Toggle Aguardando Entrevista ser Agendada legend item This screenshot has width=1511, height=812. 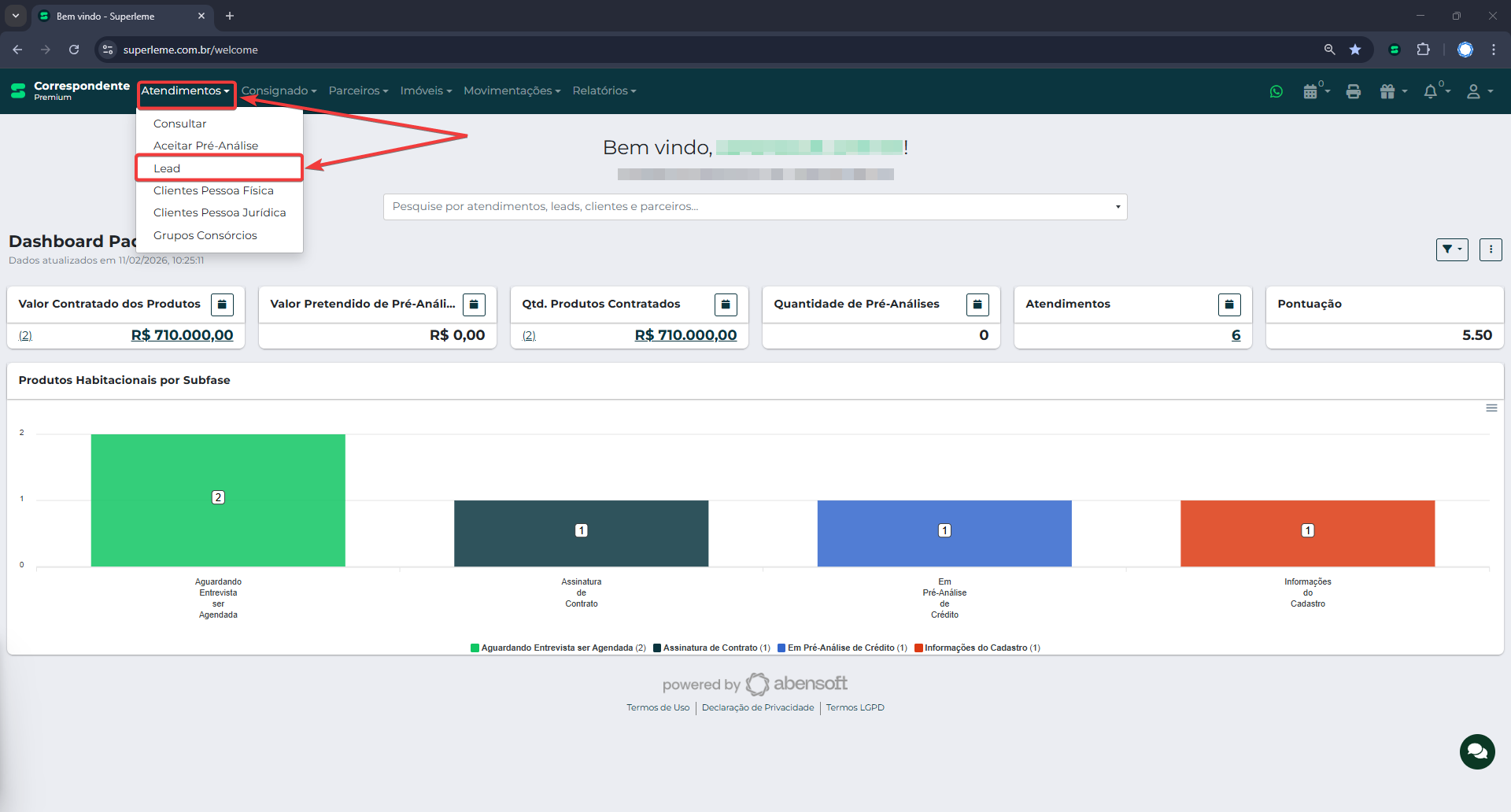558,648
